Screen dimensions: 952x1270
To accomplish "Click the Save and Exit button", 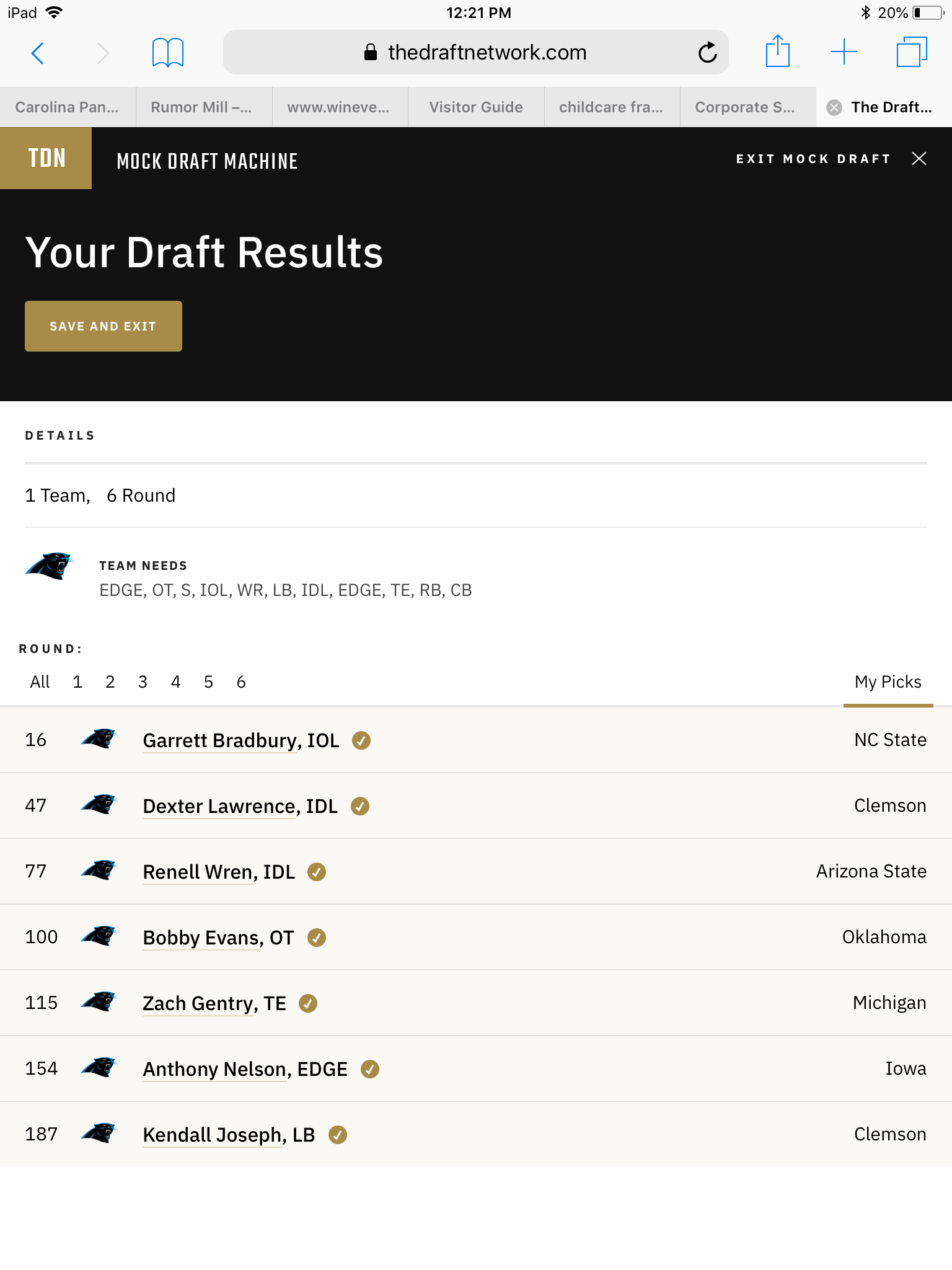I will point(104,326).
